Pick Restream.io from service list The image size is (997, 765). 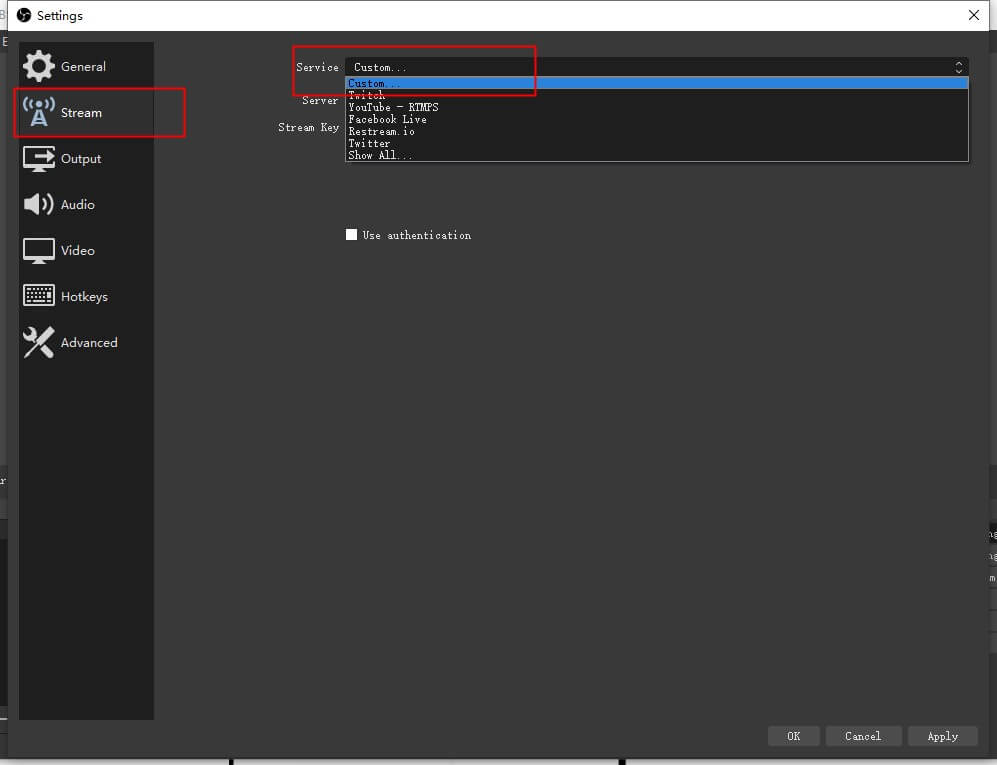click(656, 132)
